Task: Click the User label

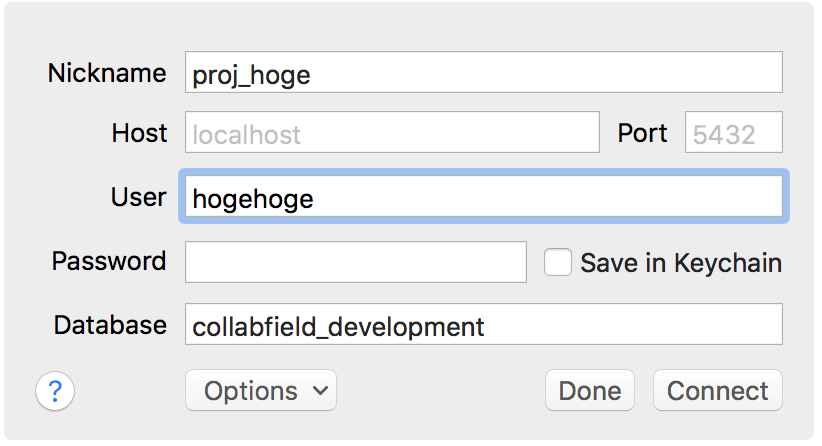Action: pos(138,196)
